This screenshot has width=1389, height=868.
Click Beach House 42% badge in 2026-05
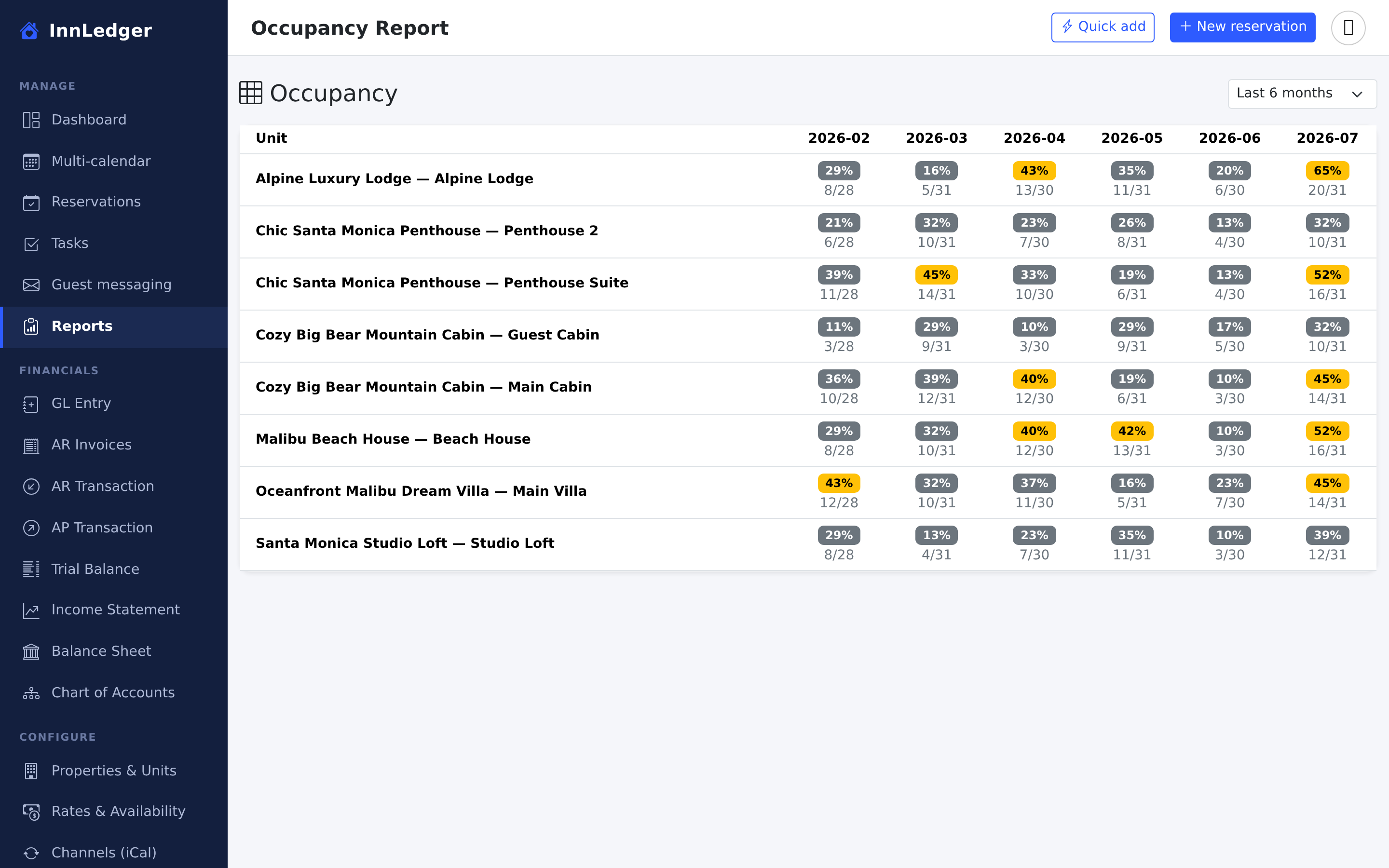pos(1131,431)
